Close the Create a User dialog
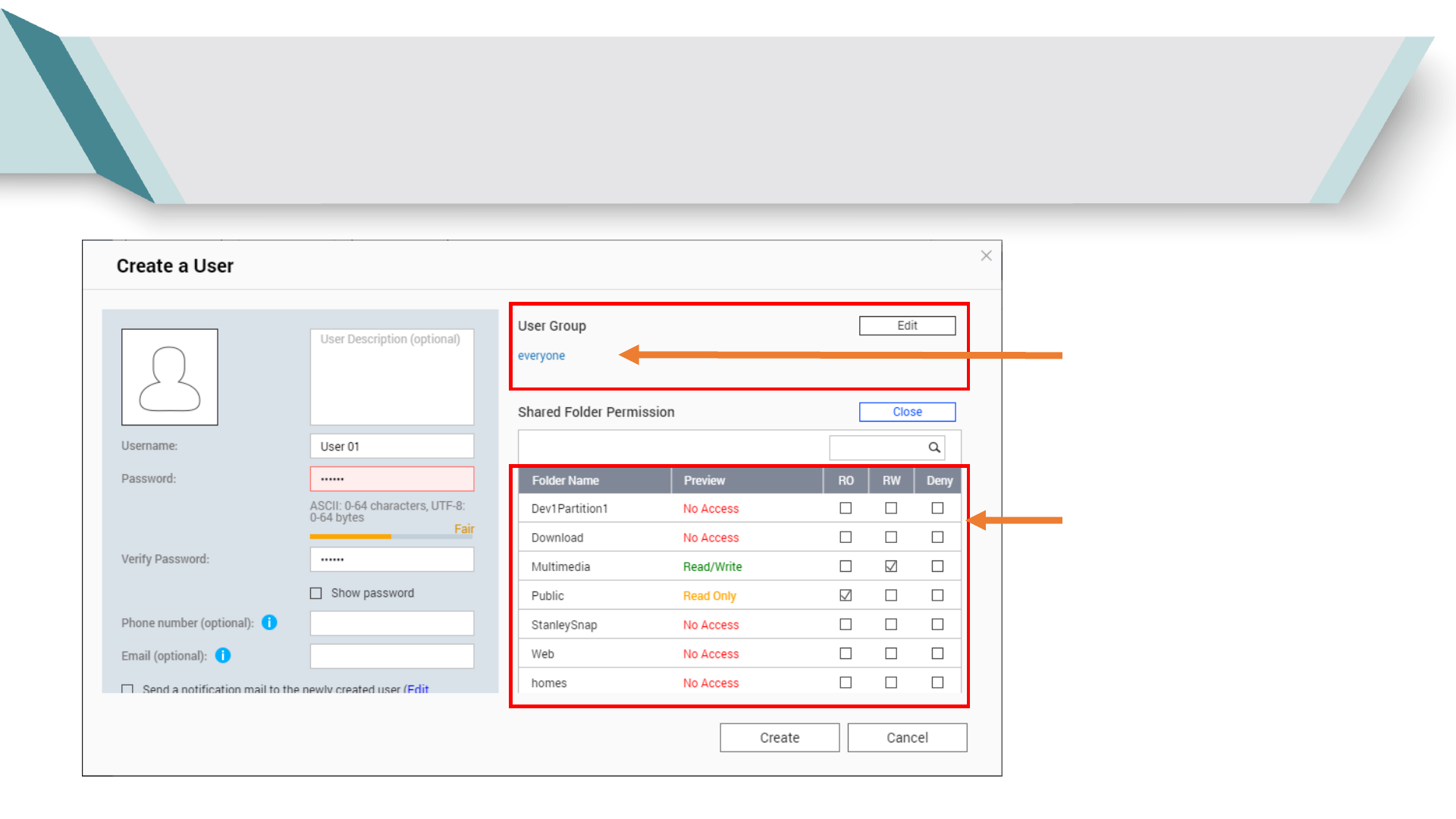 [986, 256]
